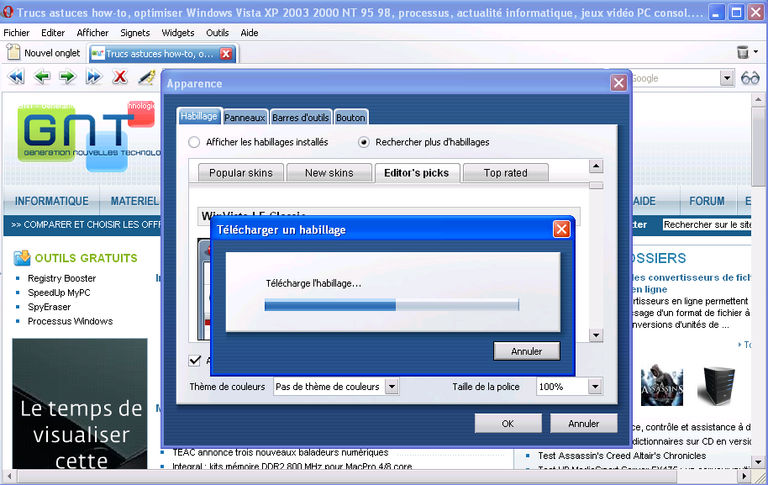Click the Nouvel onglet page icon

pyautogui.click(x=14, y=52)
